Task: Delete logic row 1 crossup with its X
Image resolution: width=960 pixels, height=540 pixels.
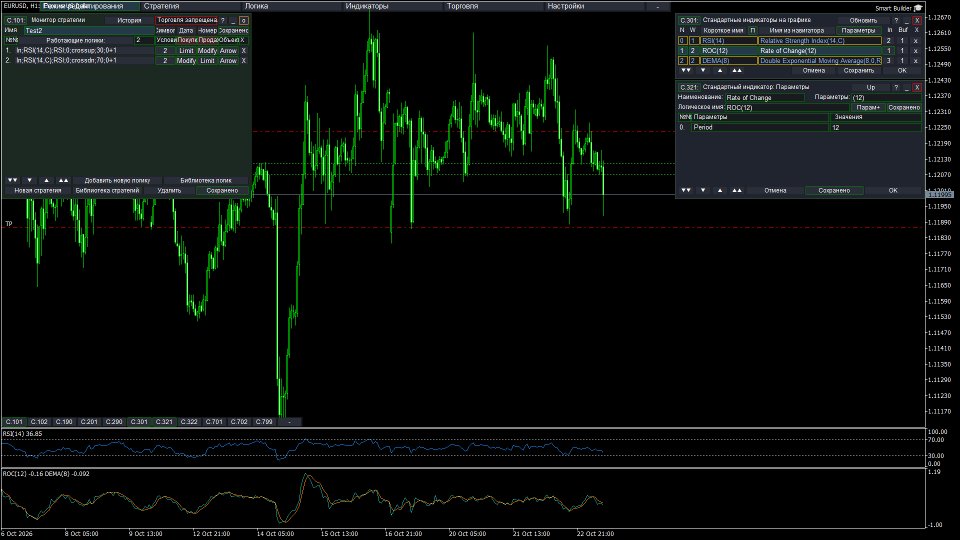Action: pyautogui.click(x=244, y=51)
